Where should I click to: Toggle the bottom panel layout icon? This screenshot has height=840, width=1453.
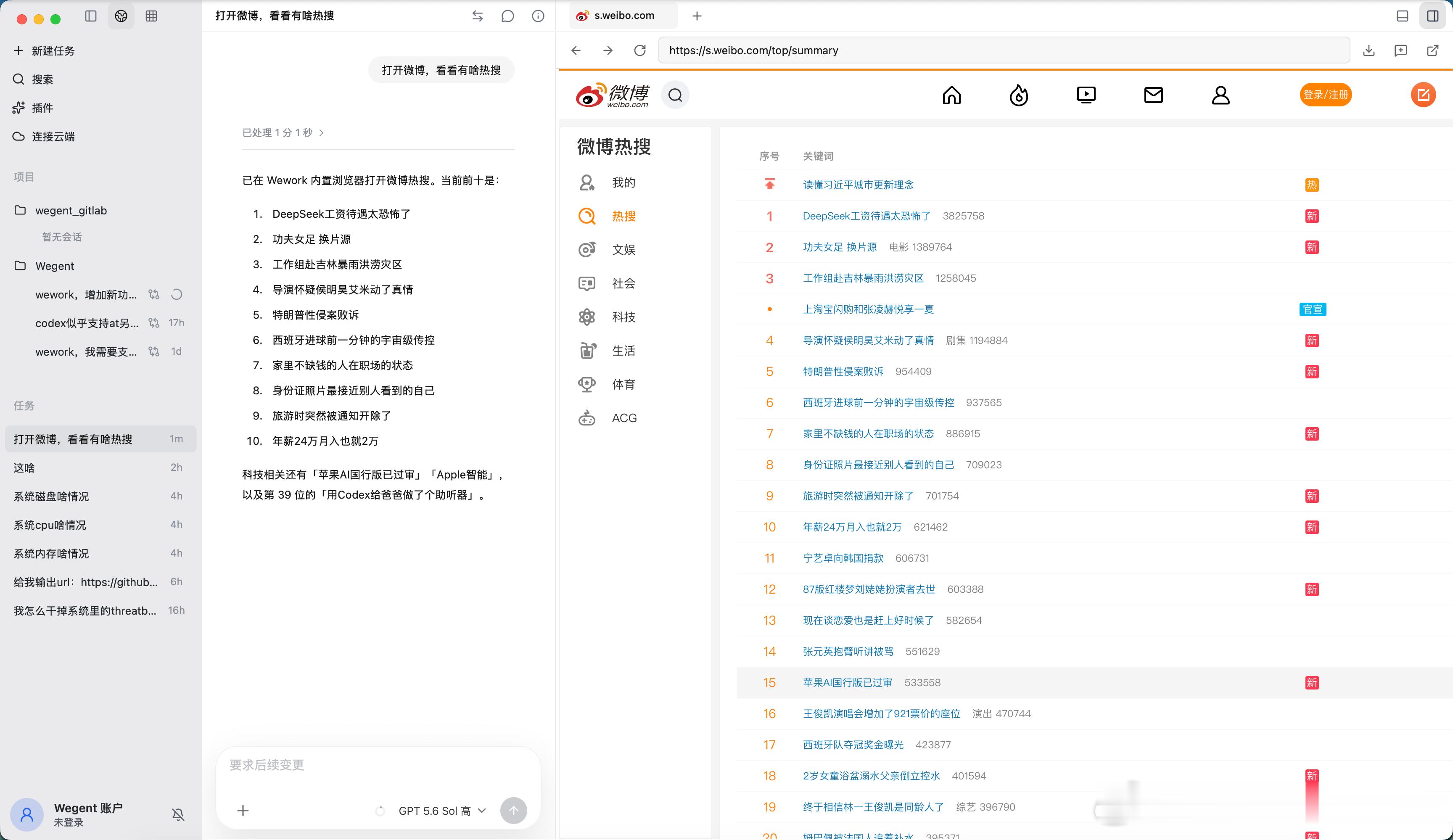click(1403, 16)
